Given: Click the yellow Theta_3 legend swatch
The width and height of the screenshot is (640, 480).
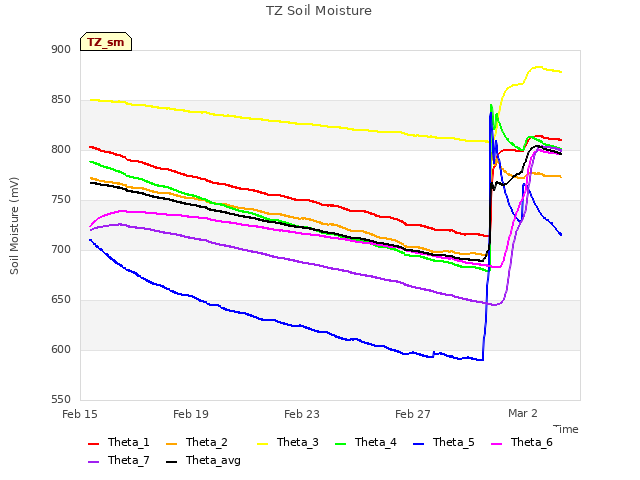Looking at the screenshot, I should (262, 444).
